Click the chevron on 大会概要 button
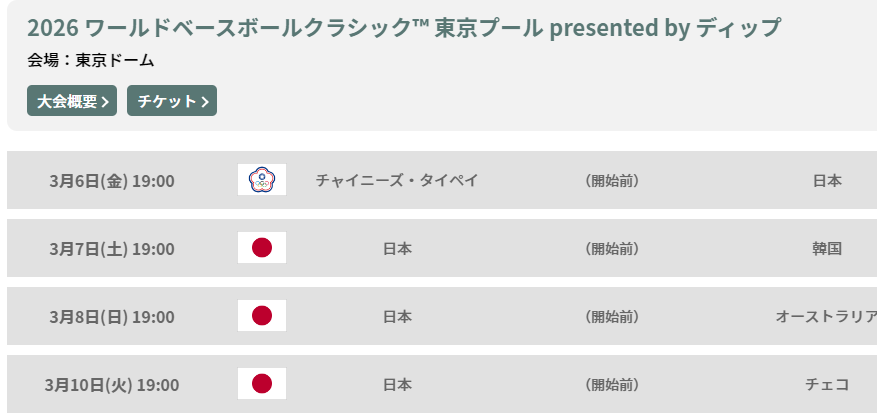 pyautogui.click(x=105, y=102)
